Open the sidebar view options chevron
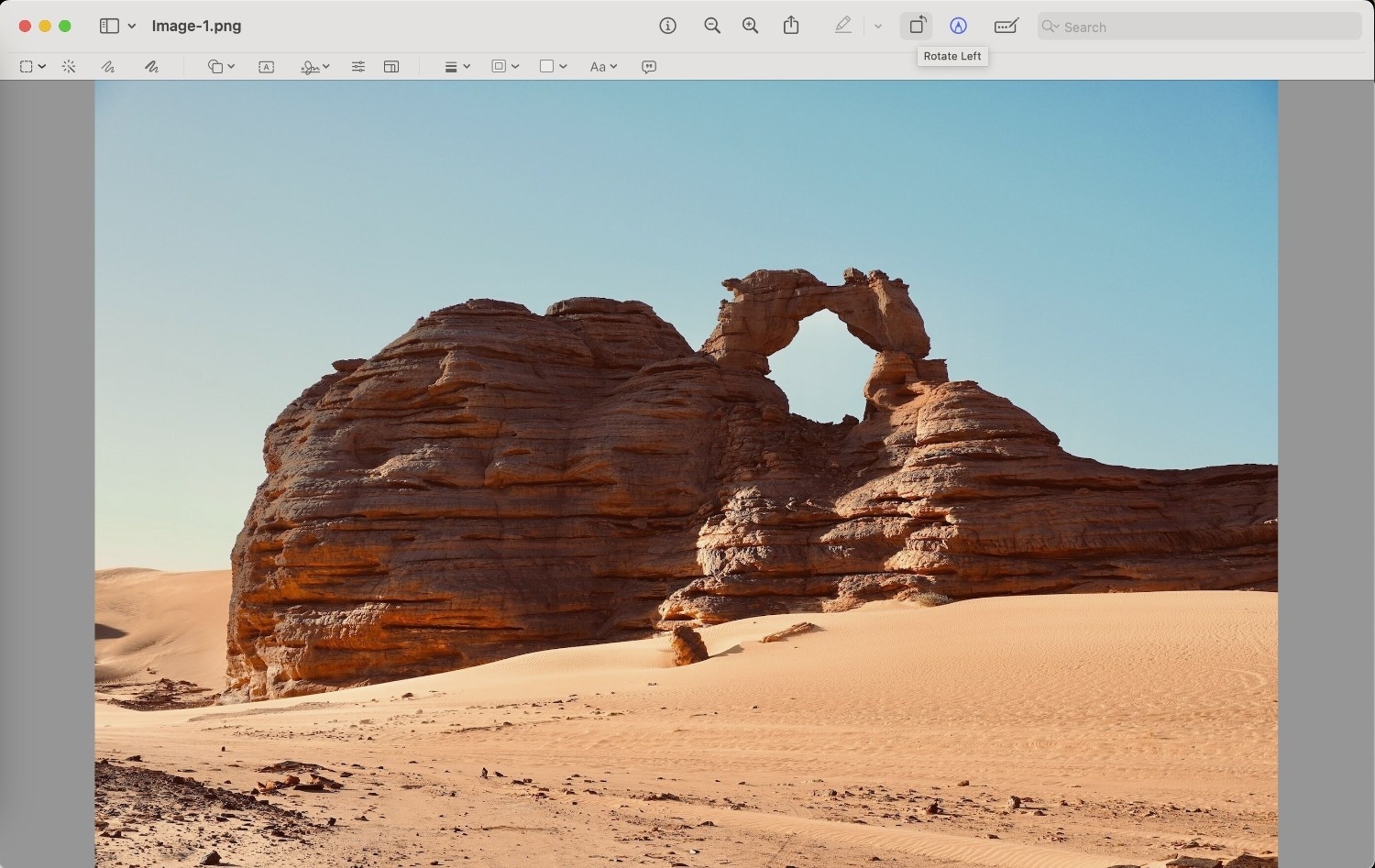The width and height of the screenshot is (1375, 868). coord(132,26)
